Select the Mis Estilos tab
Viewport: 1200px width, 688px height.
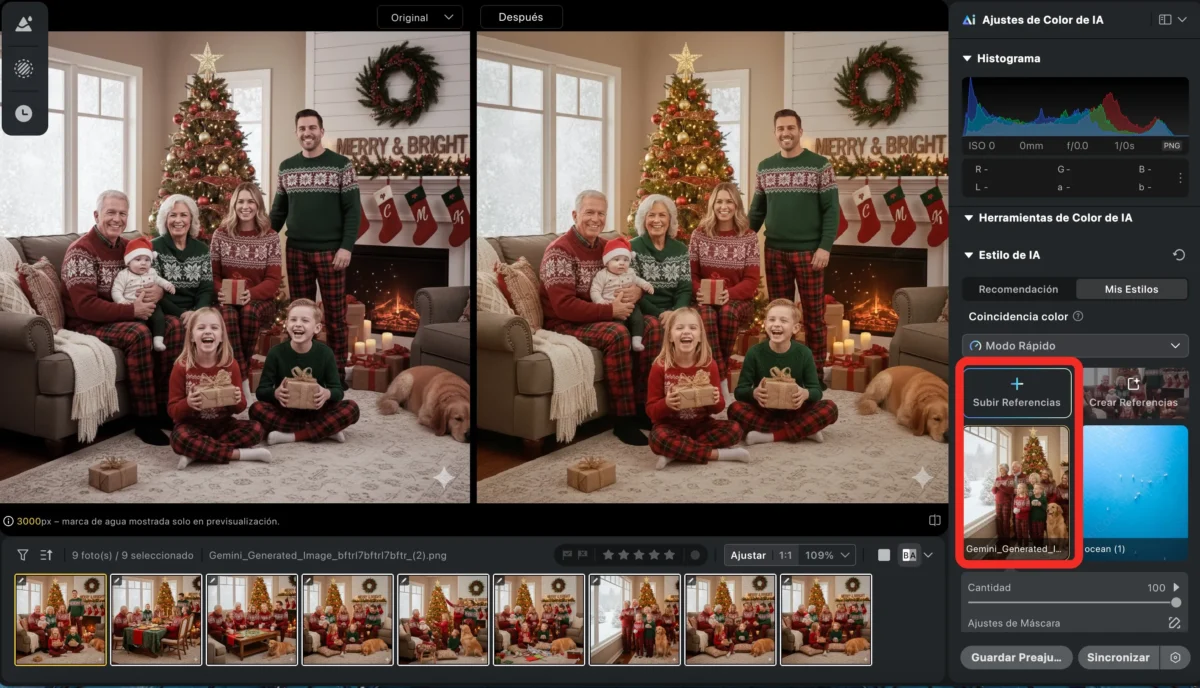coord(1131,289)
